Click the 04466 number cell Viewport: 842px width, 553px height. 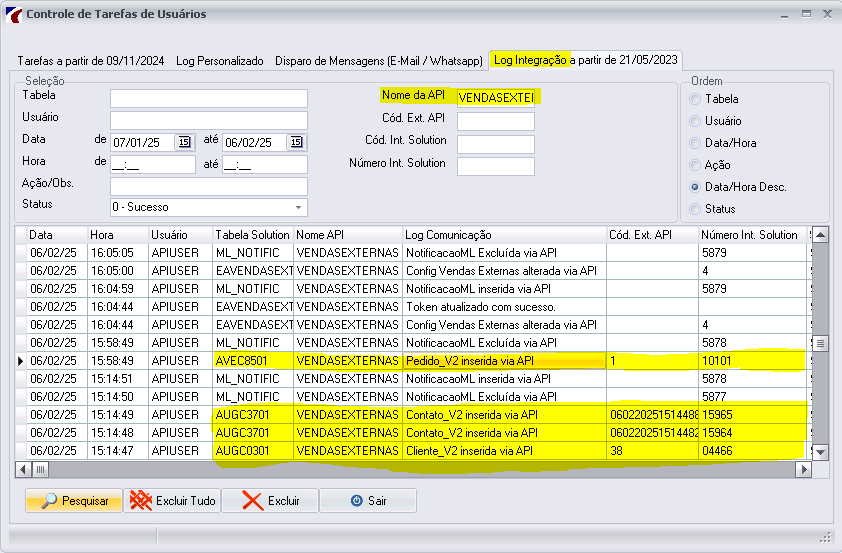click(752, 451)
